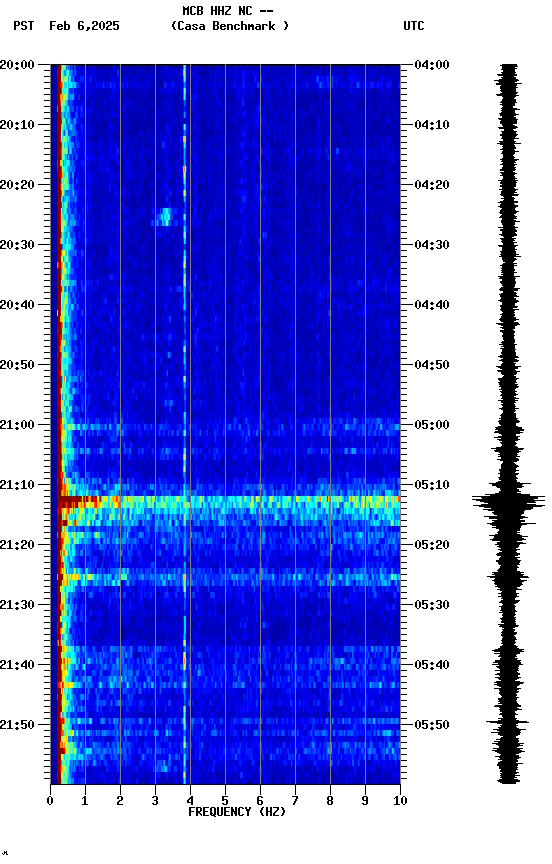This screenshot has height=864, width=552.
Task: Click the UTC time label 05:10
Action: click(432, 485)
